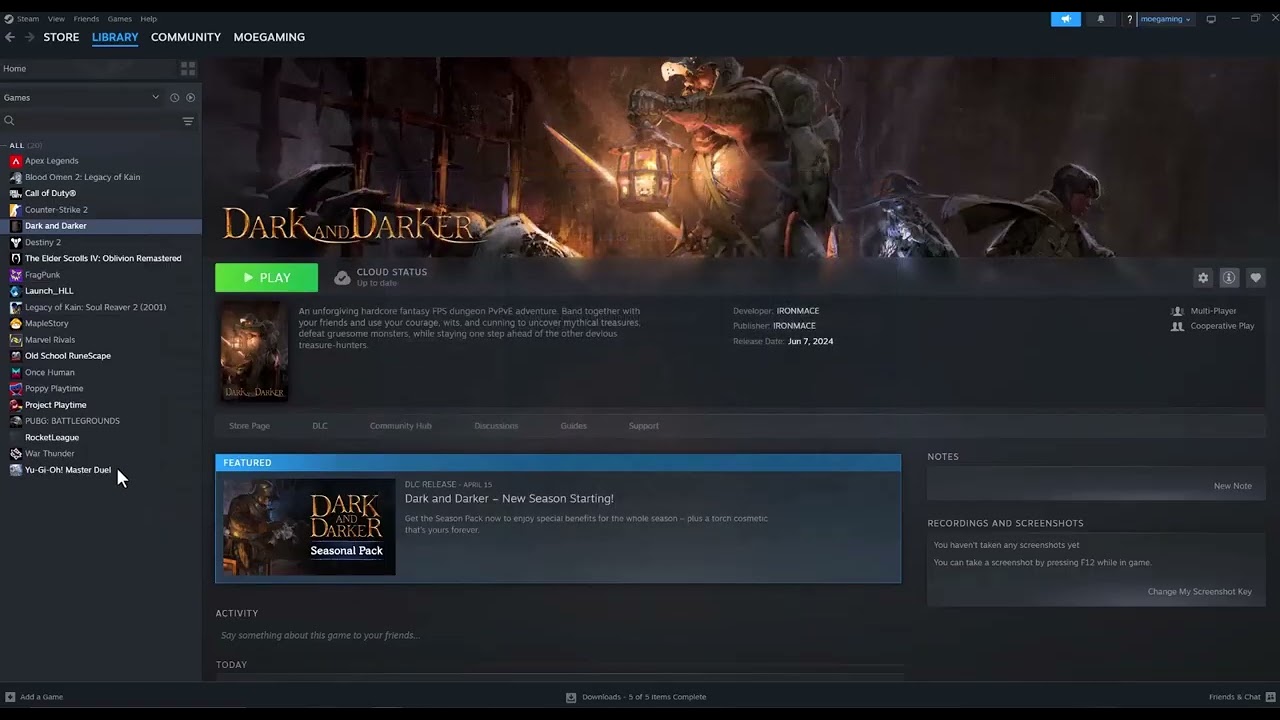1280x720 pixels.
Task: Open the Games menu in menu bar
Action: click(x=120, y=19)
